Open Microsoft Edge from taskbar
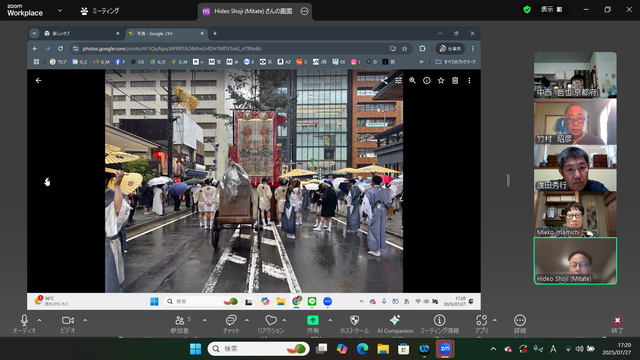The image size is (640, 360). (362, 349)
